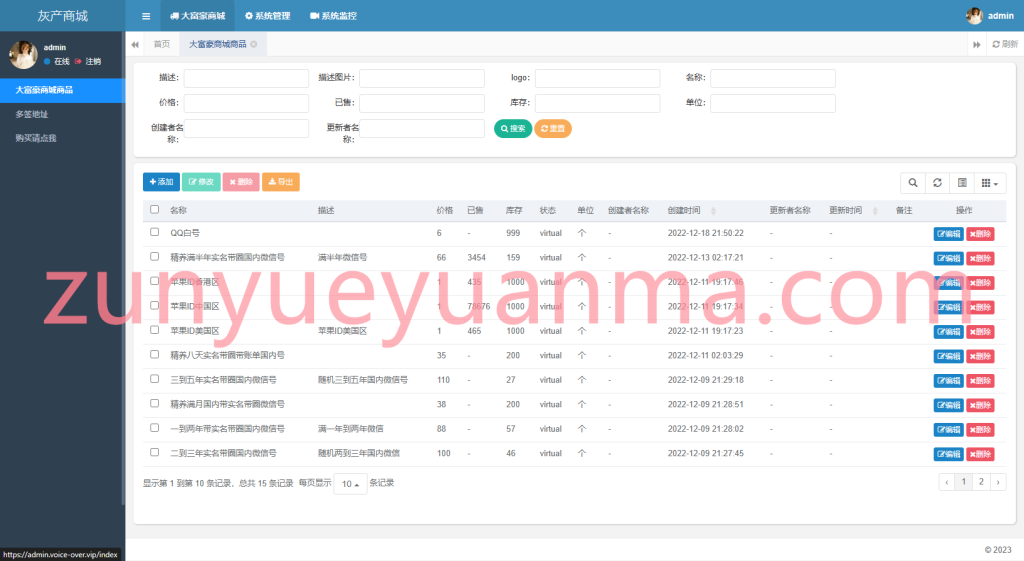Click the 修改 edit toolbar button
This screenshot has width=1024, height=561.
click(201, 182)
